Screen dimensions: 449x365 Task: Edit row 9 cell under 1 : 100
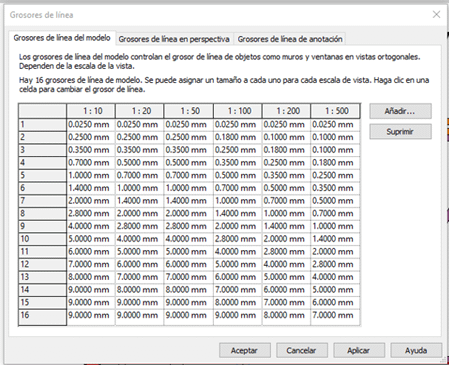(238, 226)
